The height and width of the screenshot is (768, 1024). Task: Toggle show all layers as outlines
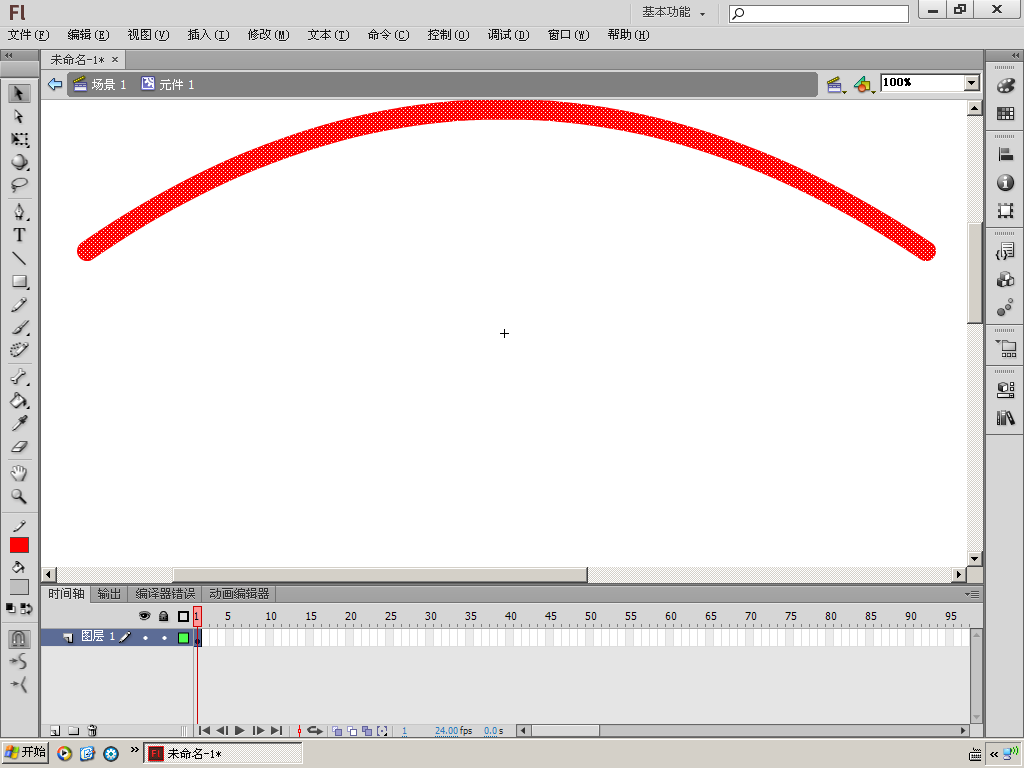coord(184,616)
